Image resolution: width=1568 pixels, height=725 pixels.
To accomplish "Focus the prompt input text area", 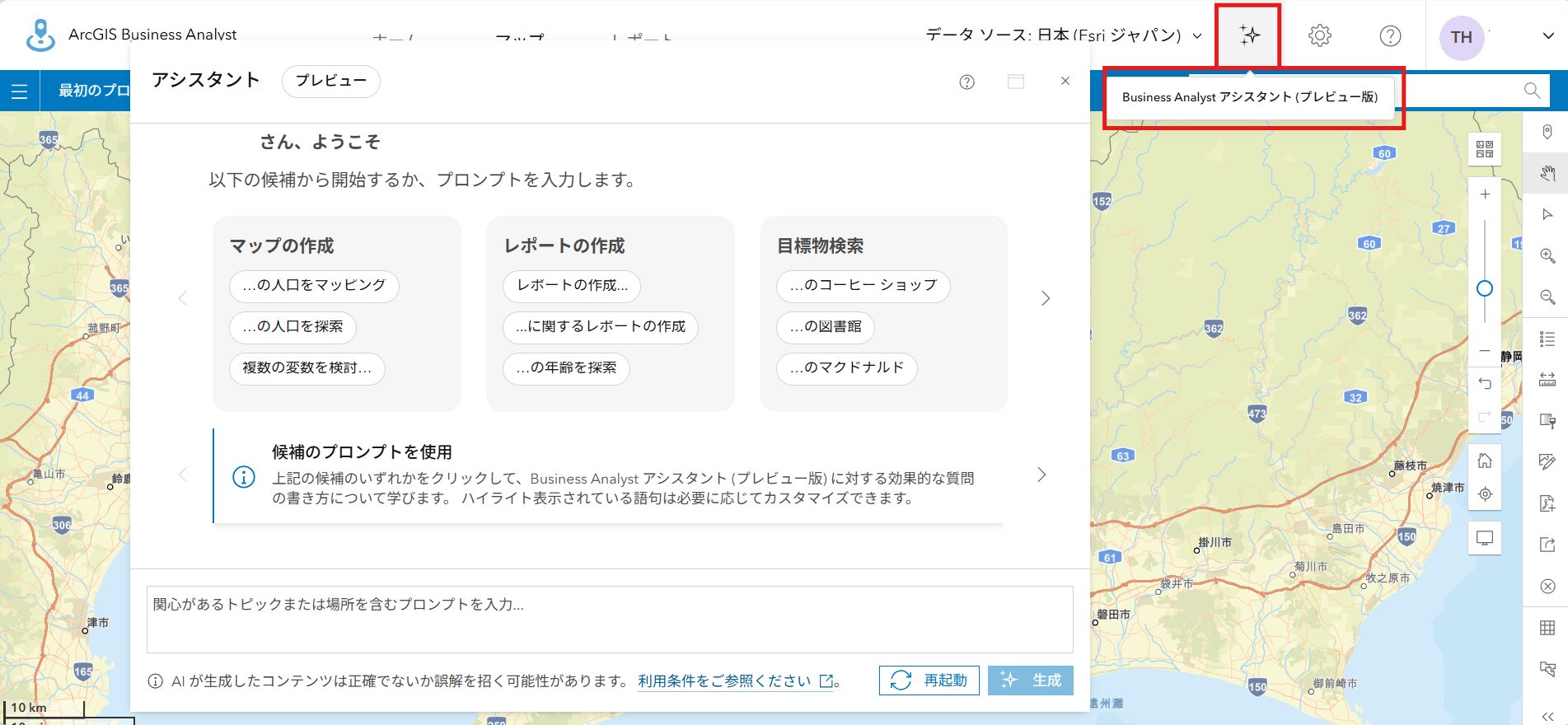I will [610, 619].
